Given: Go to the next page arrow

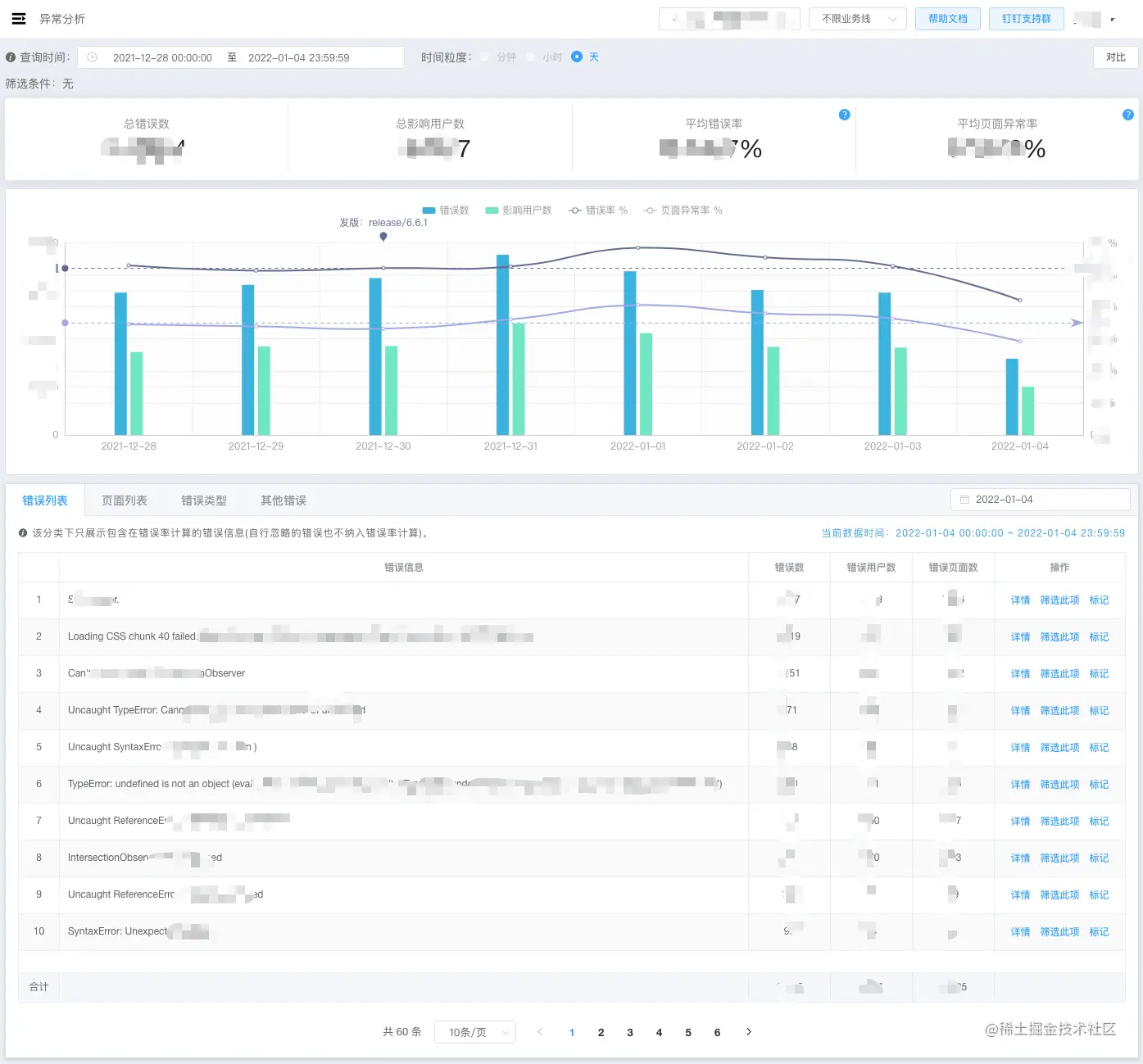Looking at the screenshot, I should click(x=748, y=1032).
